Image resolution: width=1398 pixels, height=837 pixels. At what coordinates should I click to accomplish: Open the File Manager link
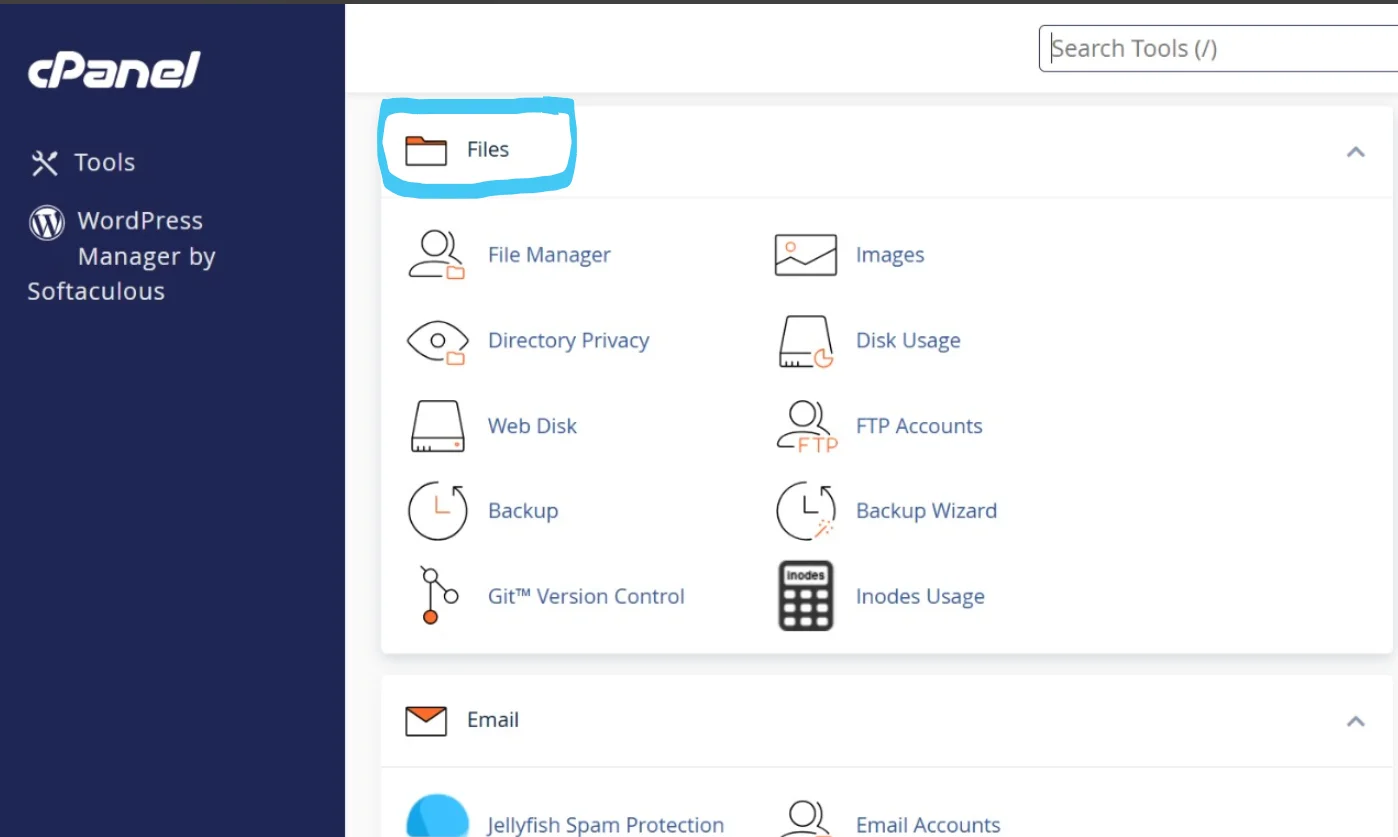[x=549, y=255]
